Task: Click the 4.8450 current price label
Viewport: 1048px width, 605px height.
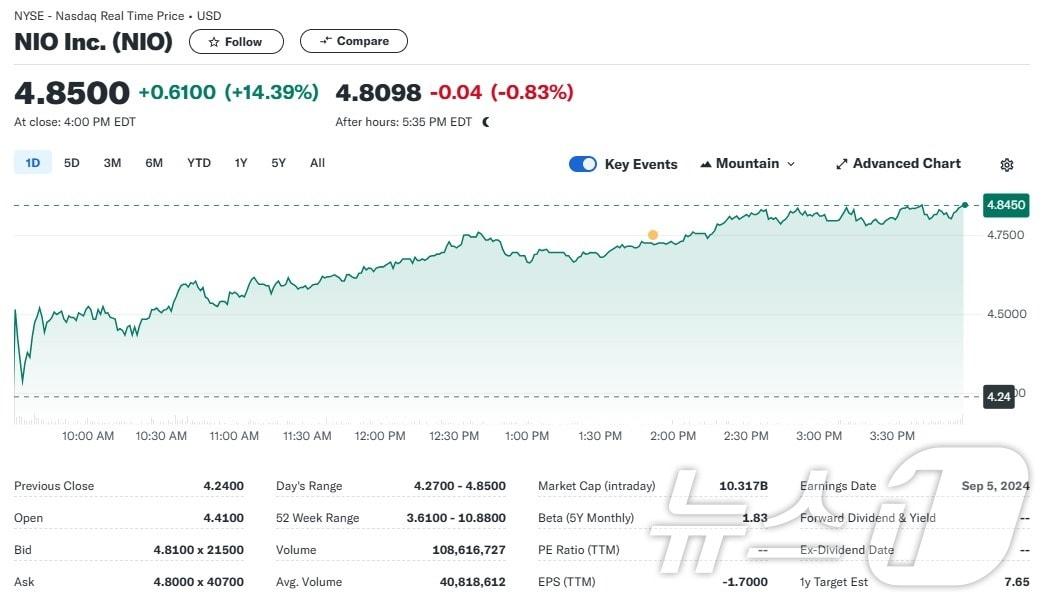Action: [1005, 205]
